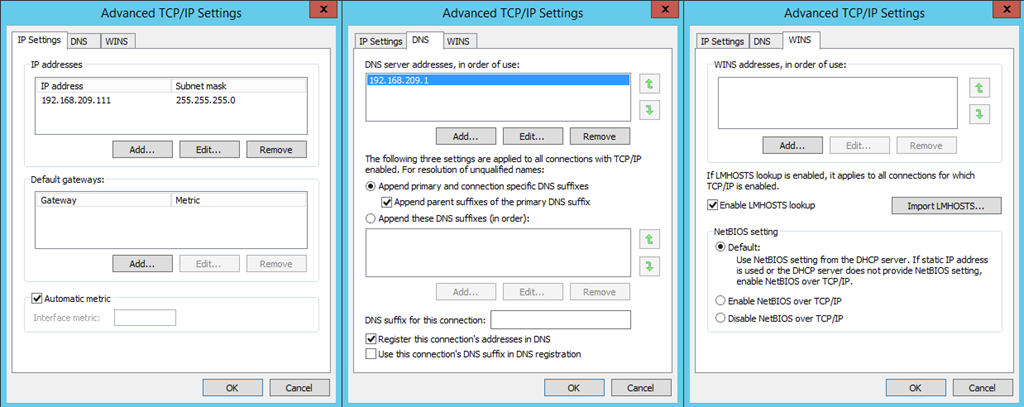Click Import LMHOSTS button
The image size is (1024, 407).
(946, 206)
